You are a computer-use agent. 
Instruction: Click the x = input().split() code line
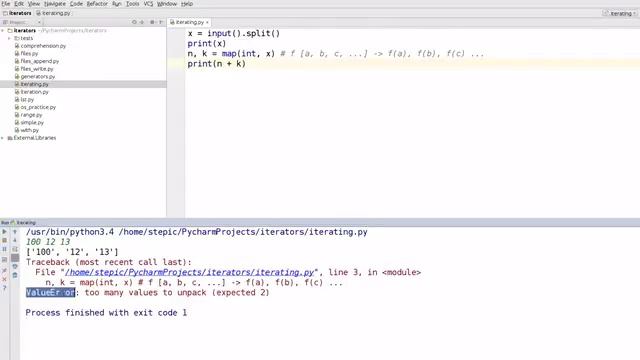pos(234,33)
